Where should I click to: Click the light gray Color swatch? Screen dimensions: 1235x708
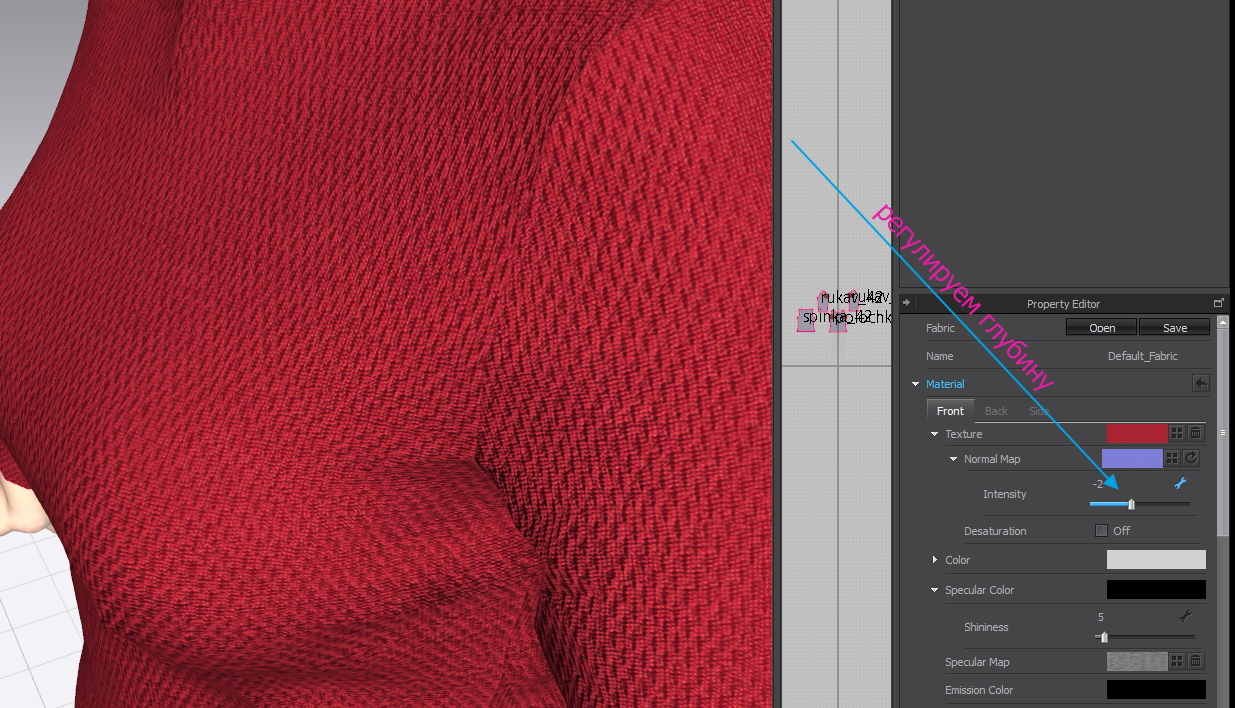click(x=1156, y=560)
